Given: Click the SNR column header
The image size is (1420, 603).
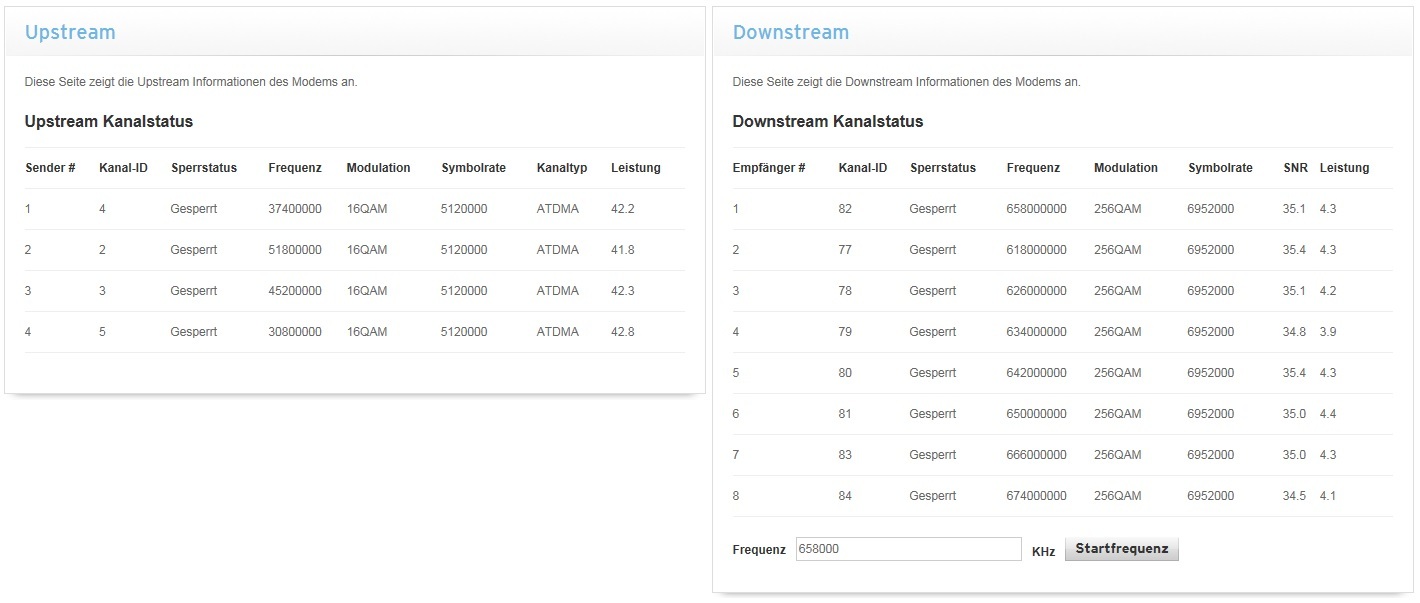Looking at the screenshot, I should pos(1295,168).
